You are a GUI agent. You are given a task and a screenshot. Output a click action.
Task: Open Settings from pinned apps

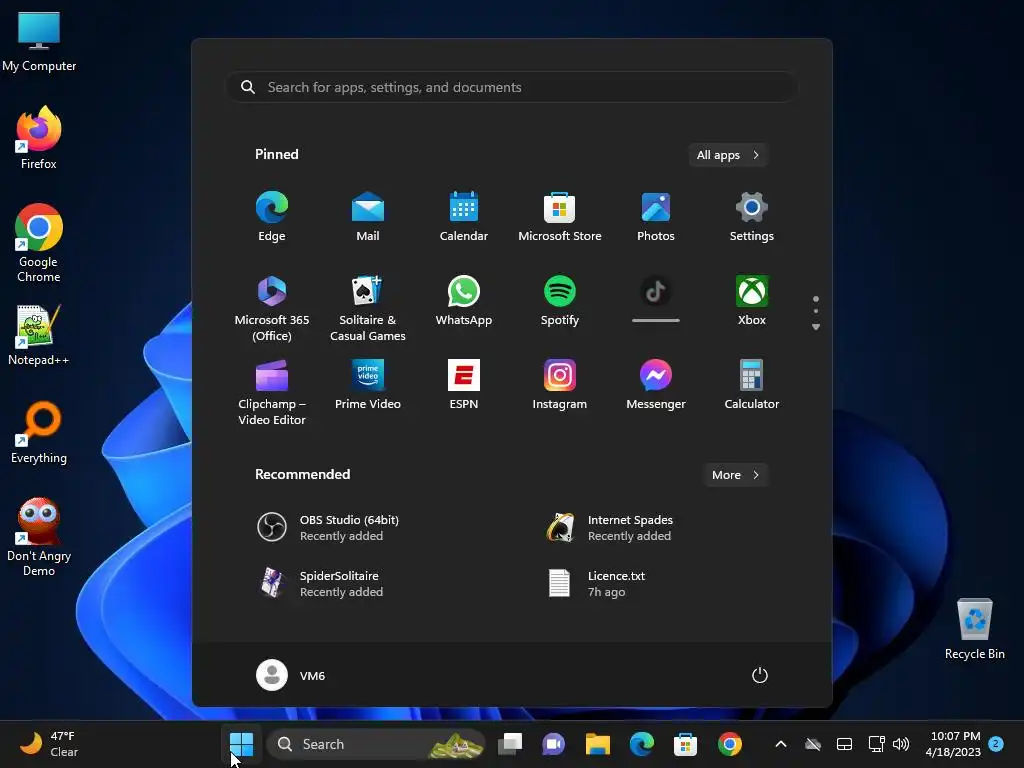point(752,216)
